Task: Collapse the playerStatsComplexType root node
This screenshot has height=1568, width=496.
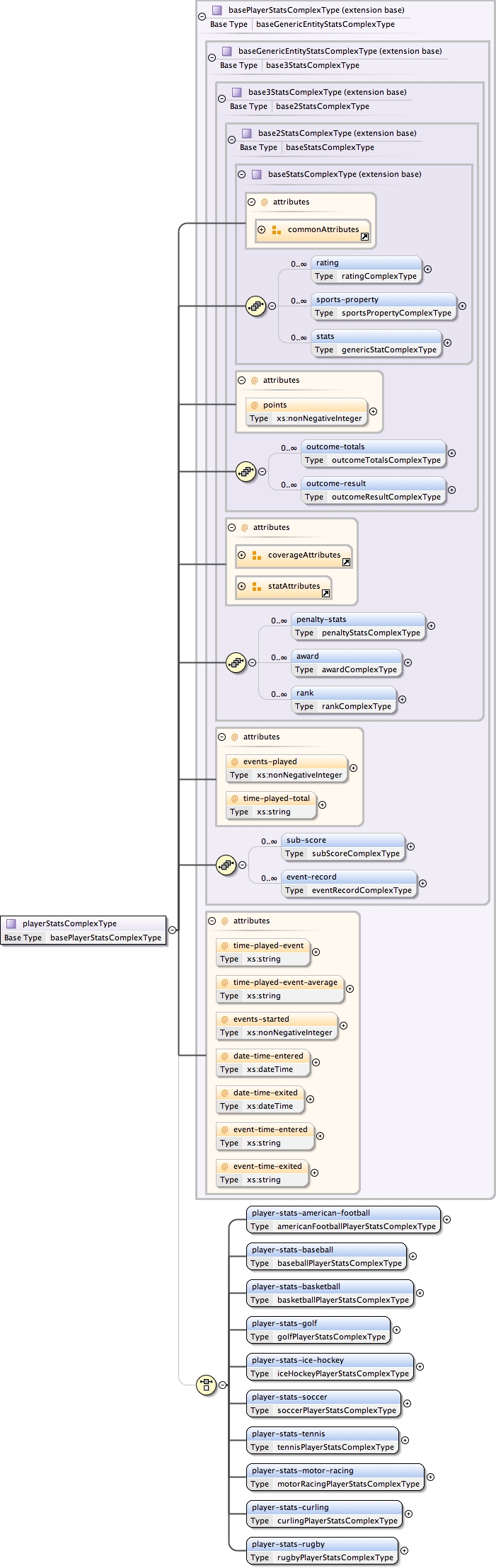Action: pyautogui.click(x=172, y=930)
